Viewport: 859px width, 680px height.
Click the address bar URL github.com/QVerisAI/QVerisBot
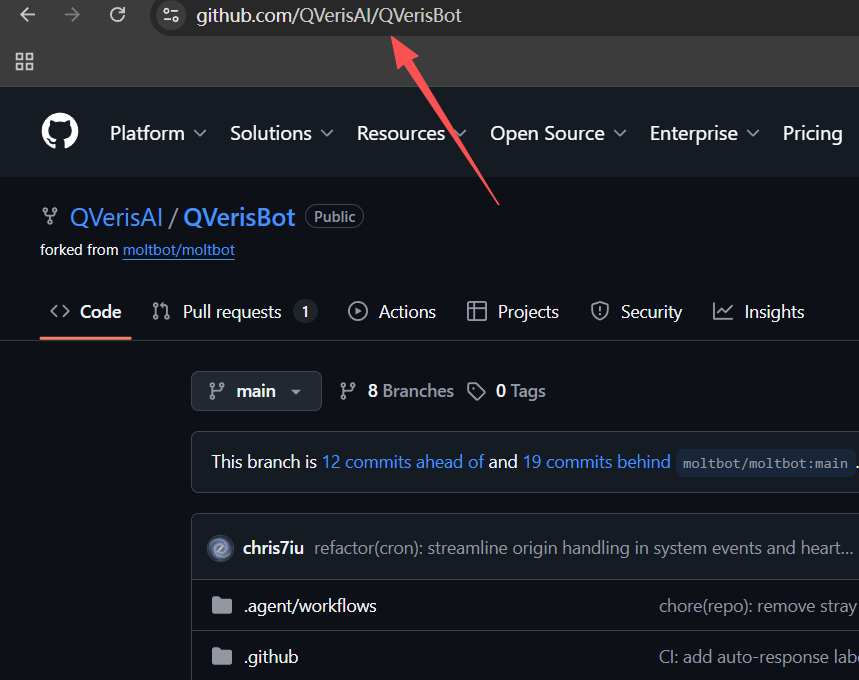click(329, 15)
